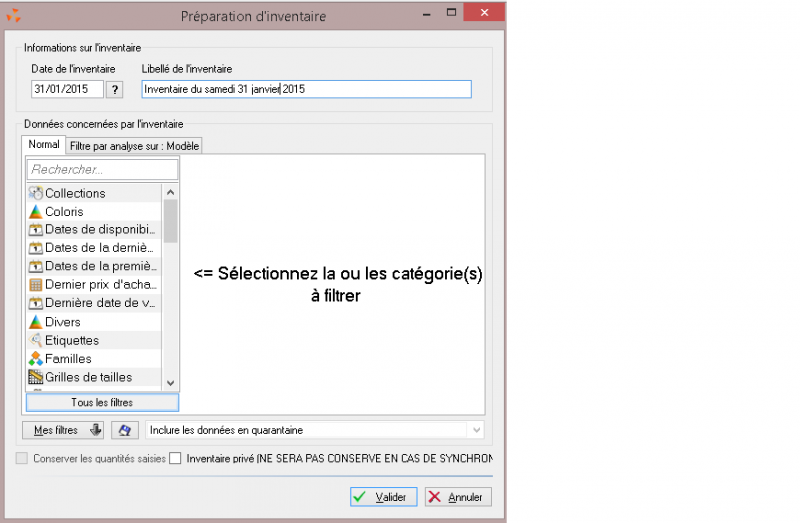Click the Dates de la premiè... calendar icon
Screen dimensions: 800x523
point(35,266)
